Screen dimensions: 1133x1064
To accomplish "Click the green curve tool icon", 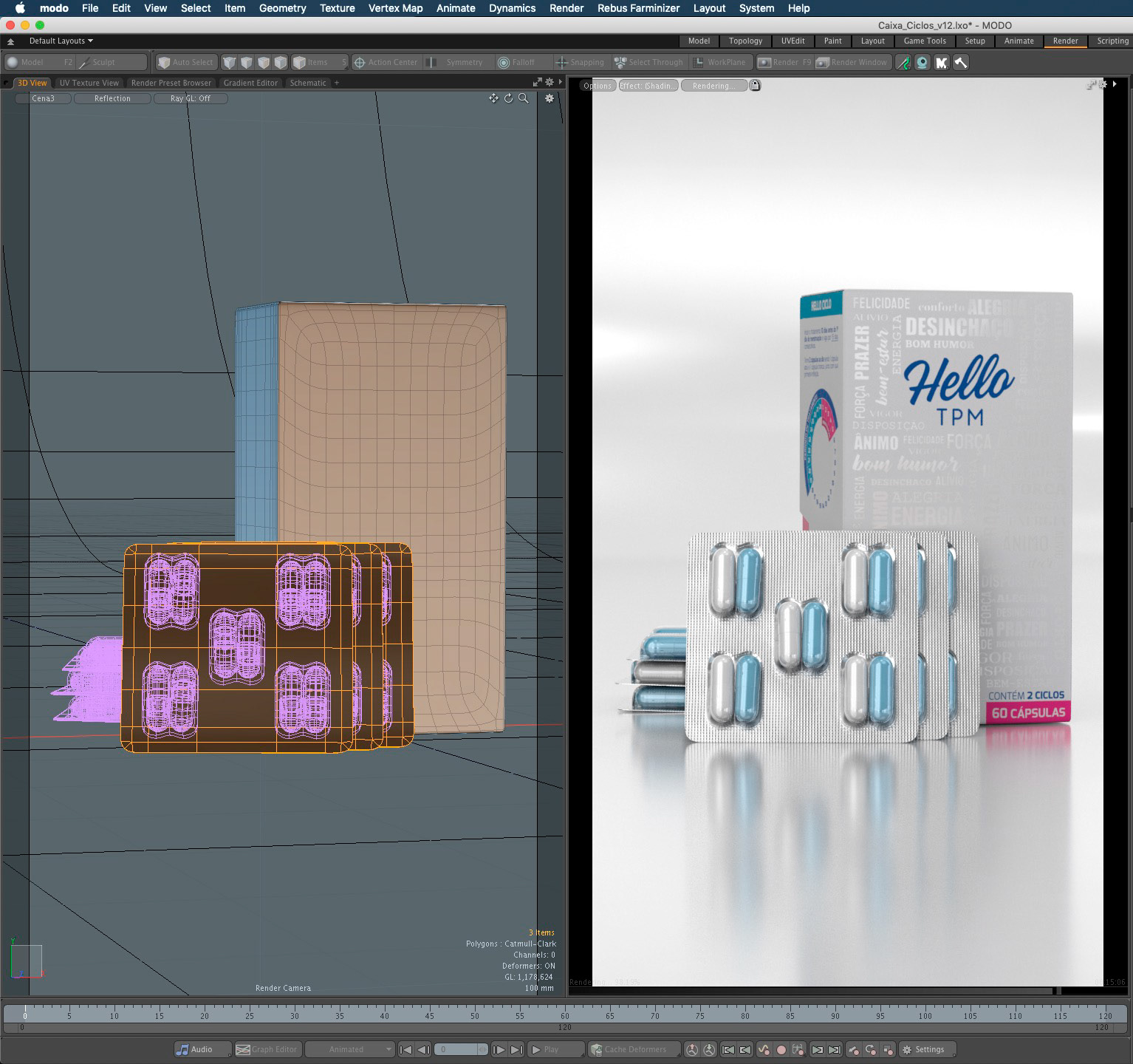I will (x=903, y=63).
